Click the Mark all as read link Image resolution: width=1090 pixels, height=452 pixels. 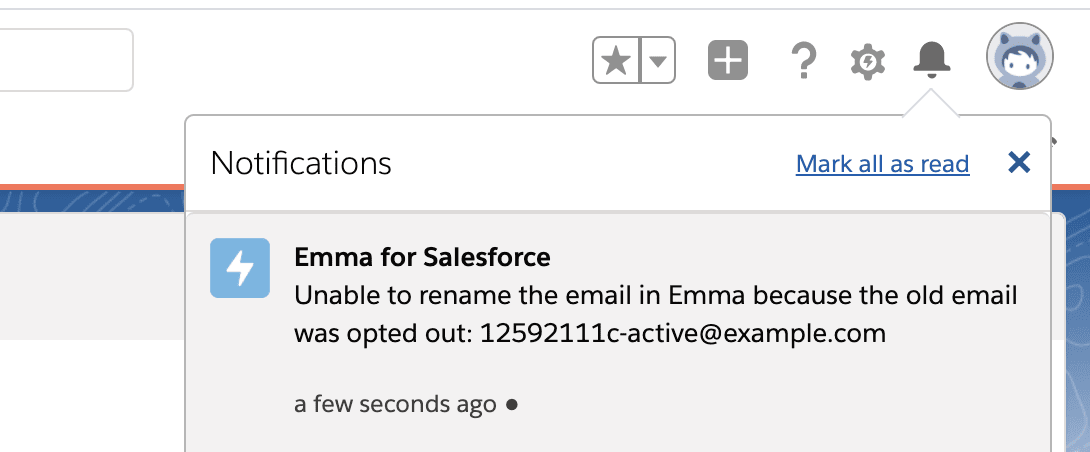(x=882, y=164)
